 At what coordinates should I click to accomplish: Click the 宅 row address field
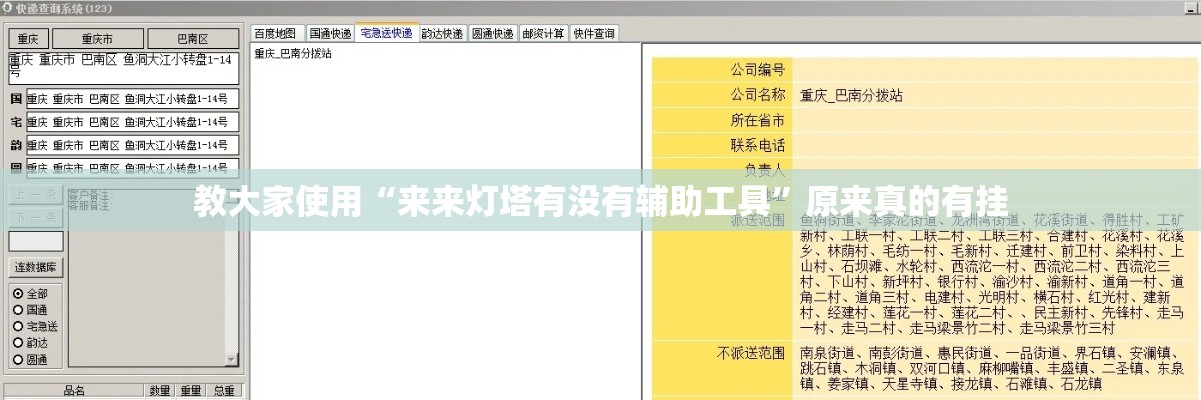(x=133, y=122)
